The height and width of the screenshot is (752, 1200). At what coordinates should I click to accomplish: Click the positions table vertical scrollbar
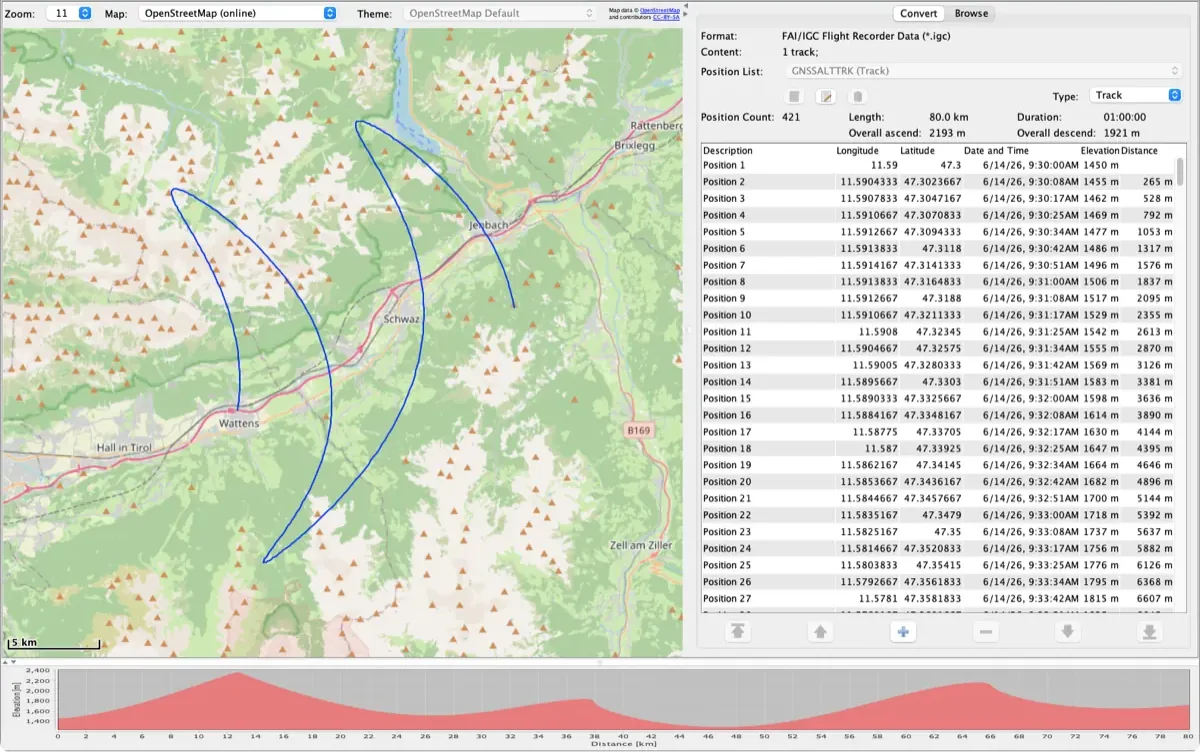click(x=1180, y=172)
